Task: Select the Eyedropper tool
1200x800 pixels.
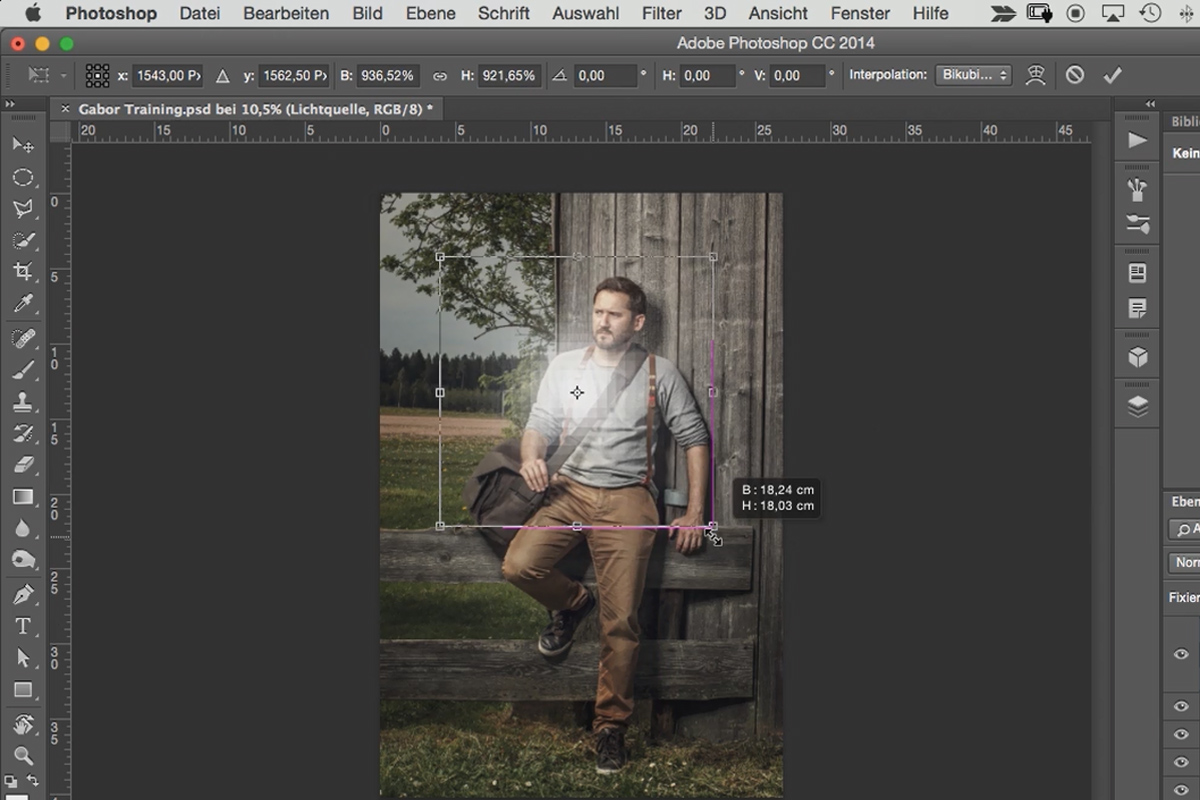Action: tap(23, 304)
